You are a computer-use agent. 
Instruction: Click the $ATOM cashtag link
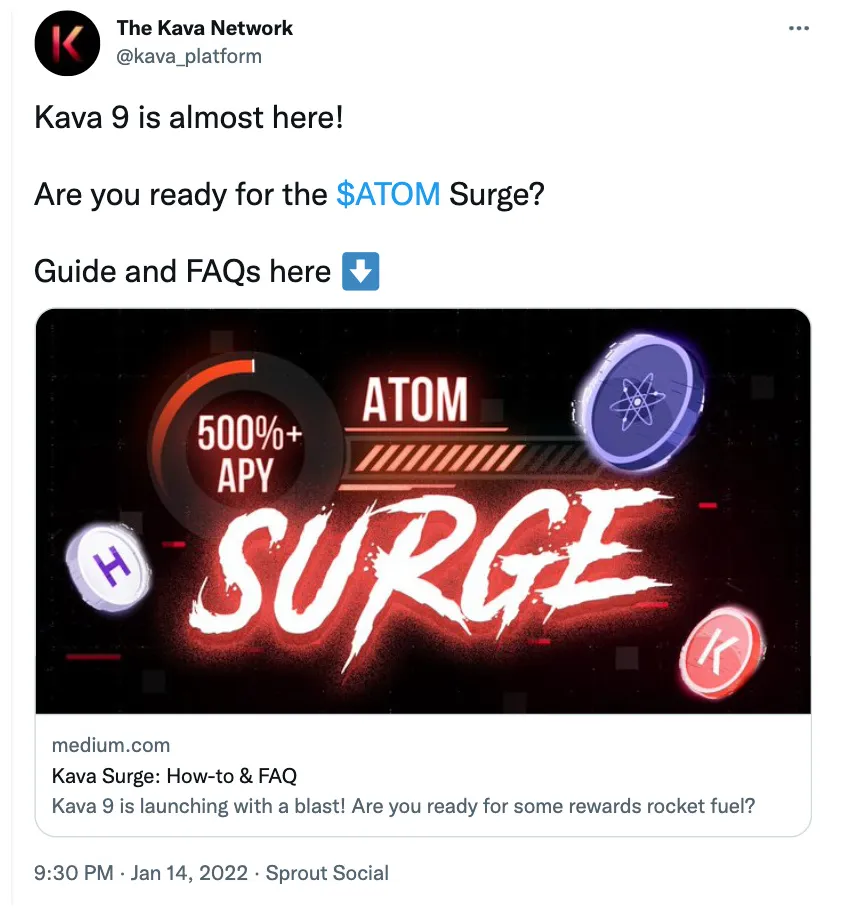388,193
